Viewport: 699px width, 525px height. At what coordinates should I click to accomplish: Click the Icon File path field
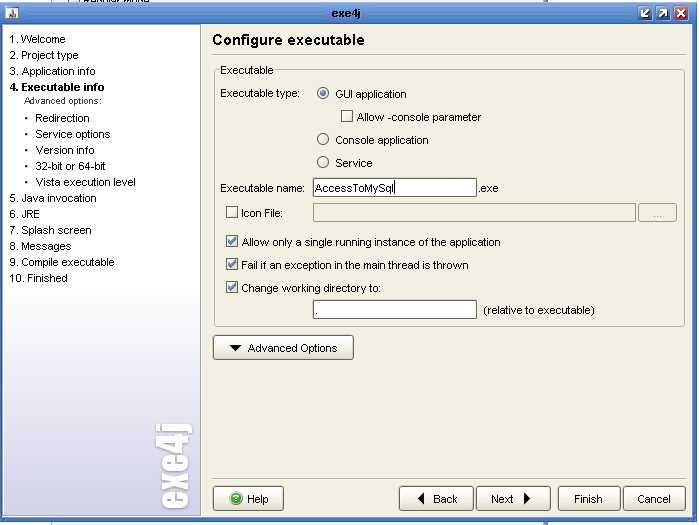point(474,213)
